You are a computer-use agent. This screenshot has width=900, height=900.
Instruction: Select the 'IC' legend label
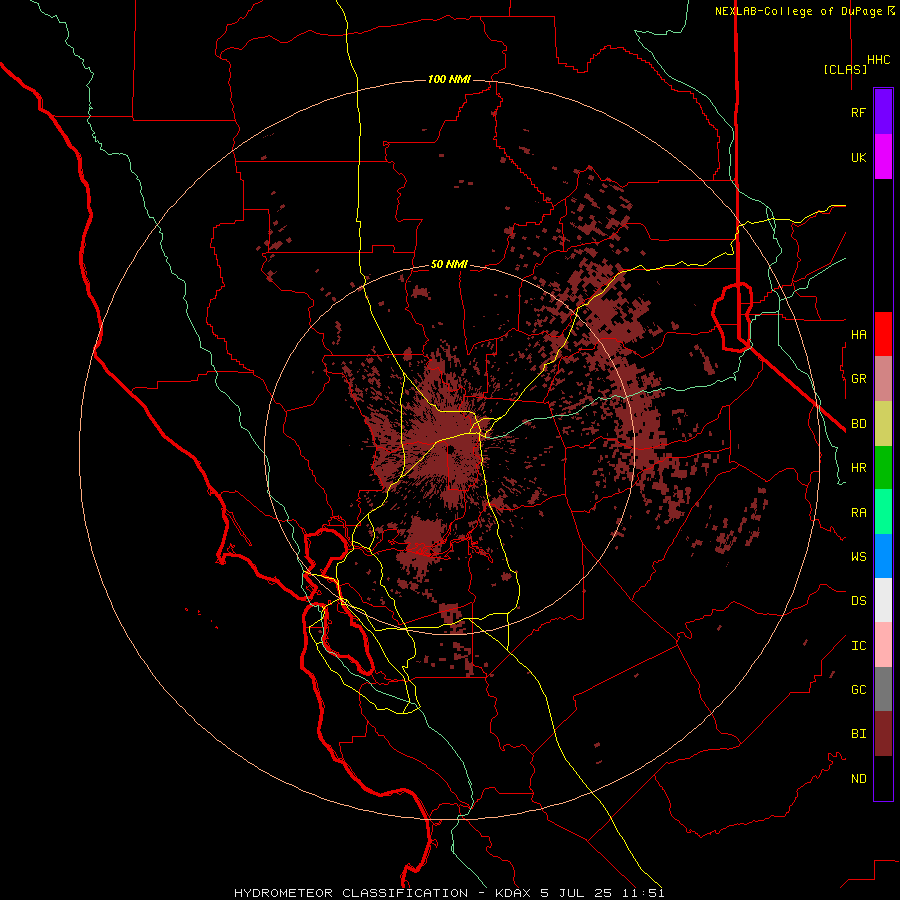[x=858, y=646]
